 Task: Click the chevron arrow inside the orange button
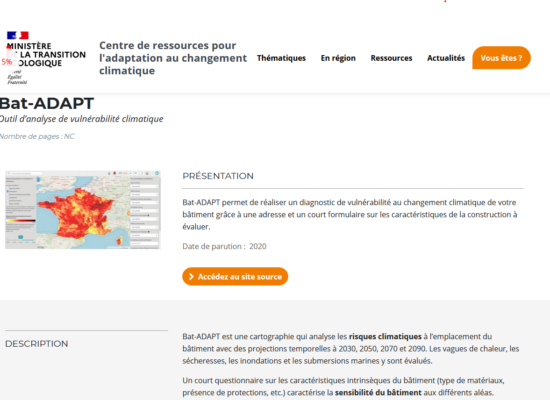[191, 276]
